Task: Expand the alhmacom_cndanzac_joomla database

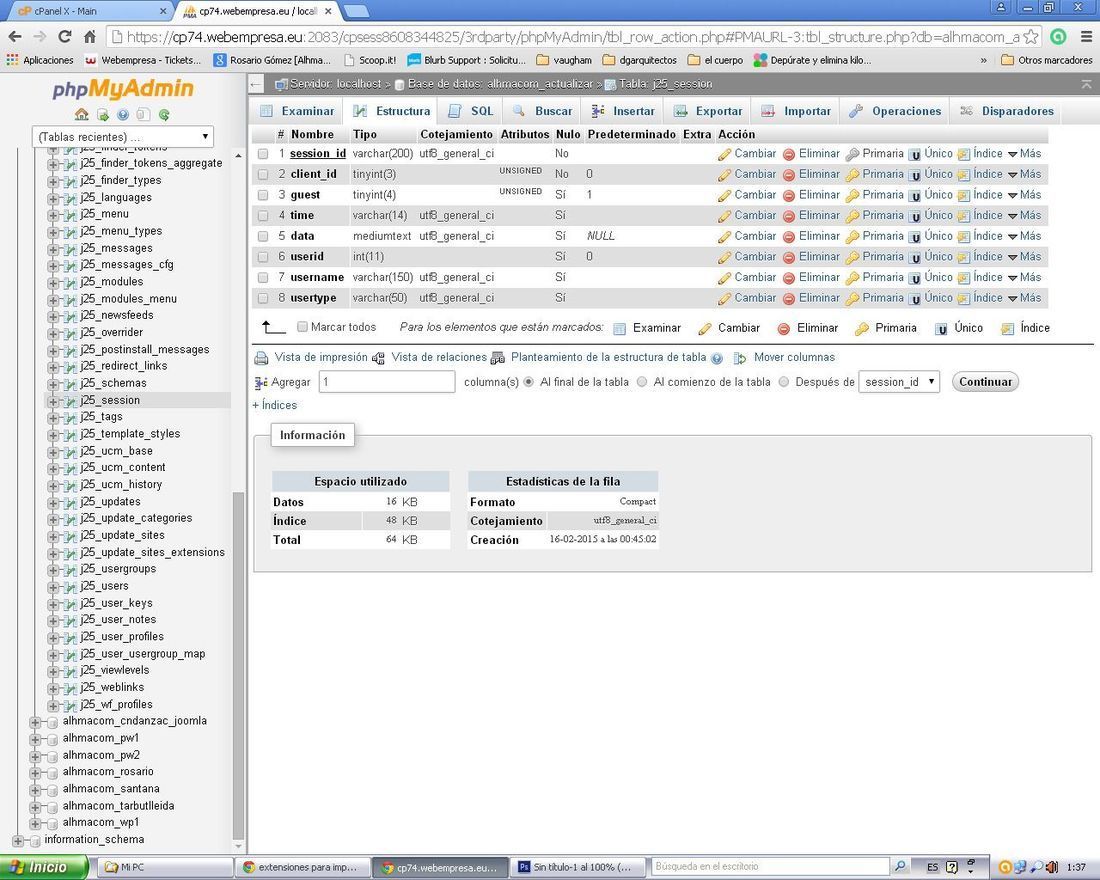Action: 35,721
